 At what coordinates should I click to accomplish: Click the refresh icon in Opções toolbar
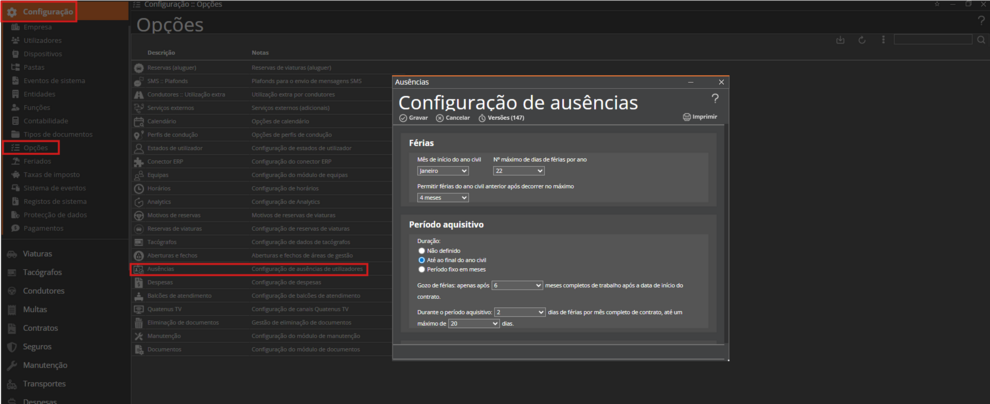[861, 40]
